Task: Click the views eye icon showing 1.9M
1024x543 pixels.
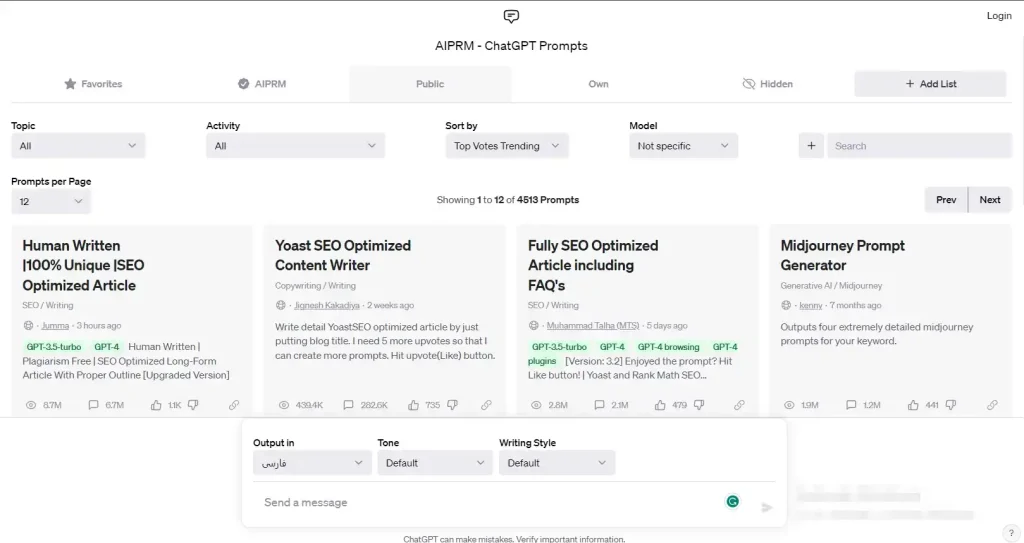Action: tap(789, 405)
